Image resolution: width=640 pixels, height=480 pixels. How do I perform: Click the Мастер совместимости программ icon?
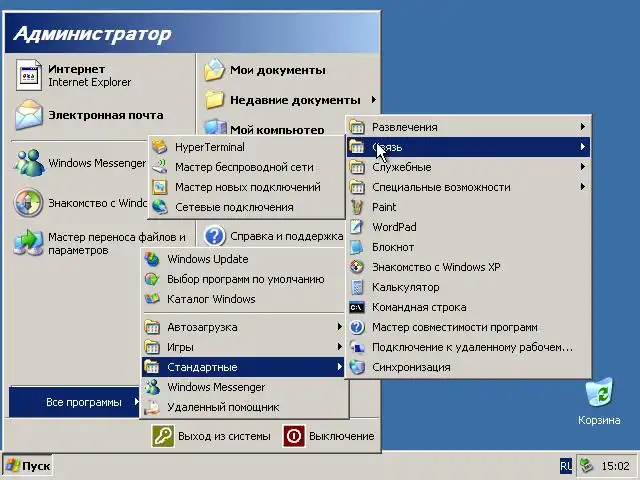(357, 327)
